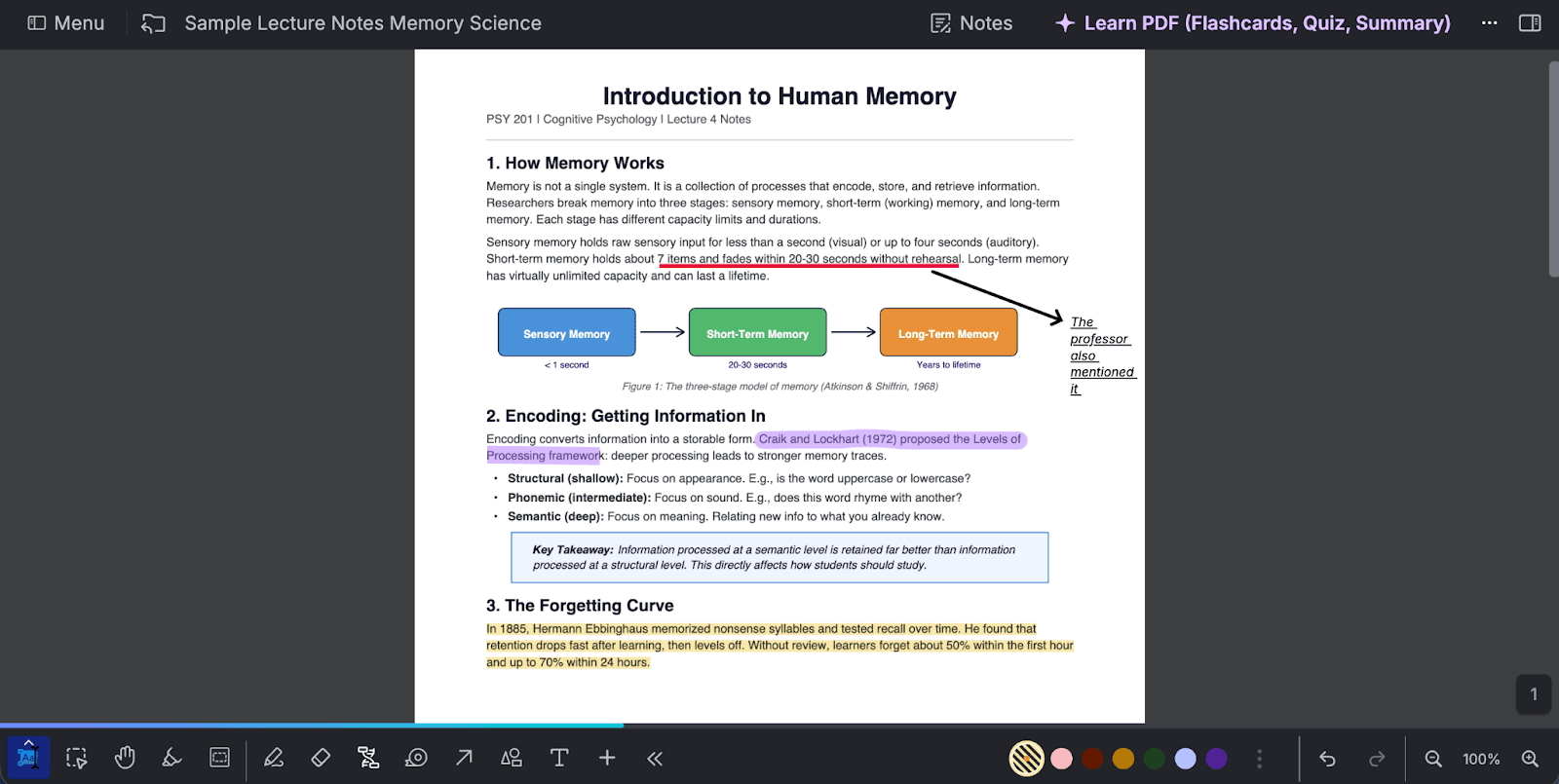The image size is (1559, 784).
Task: Open the three-dot overflow menu
Action: pyautogui.click(x=1489, y=23)
